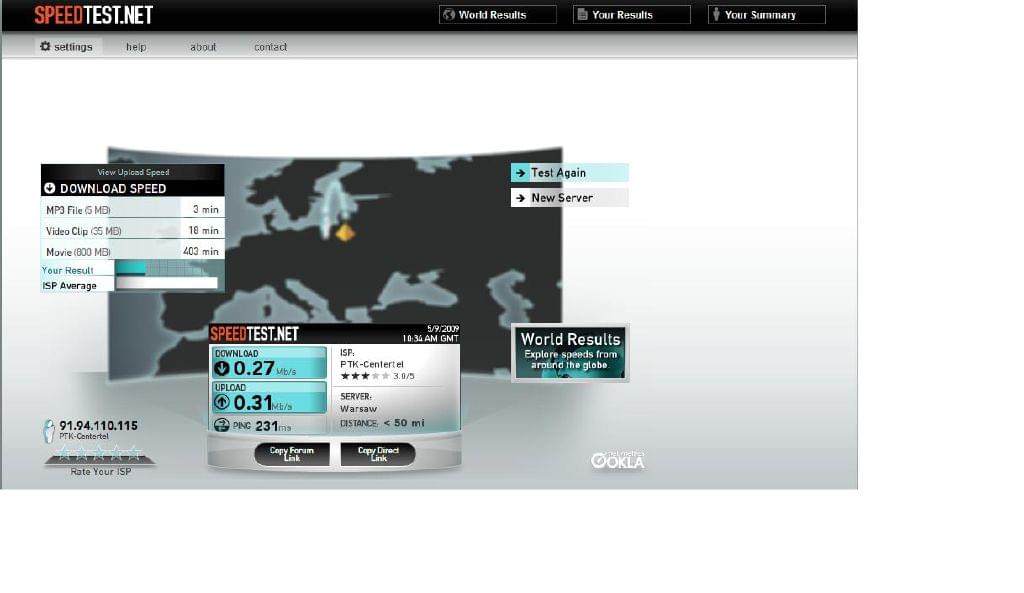Click the ISP Average speed bar

click(x=167, y=283)
